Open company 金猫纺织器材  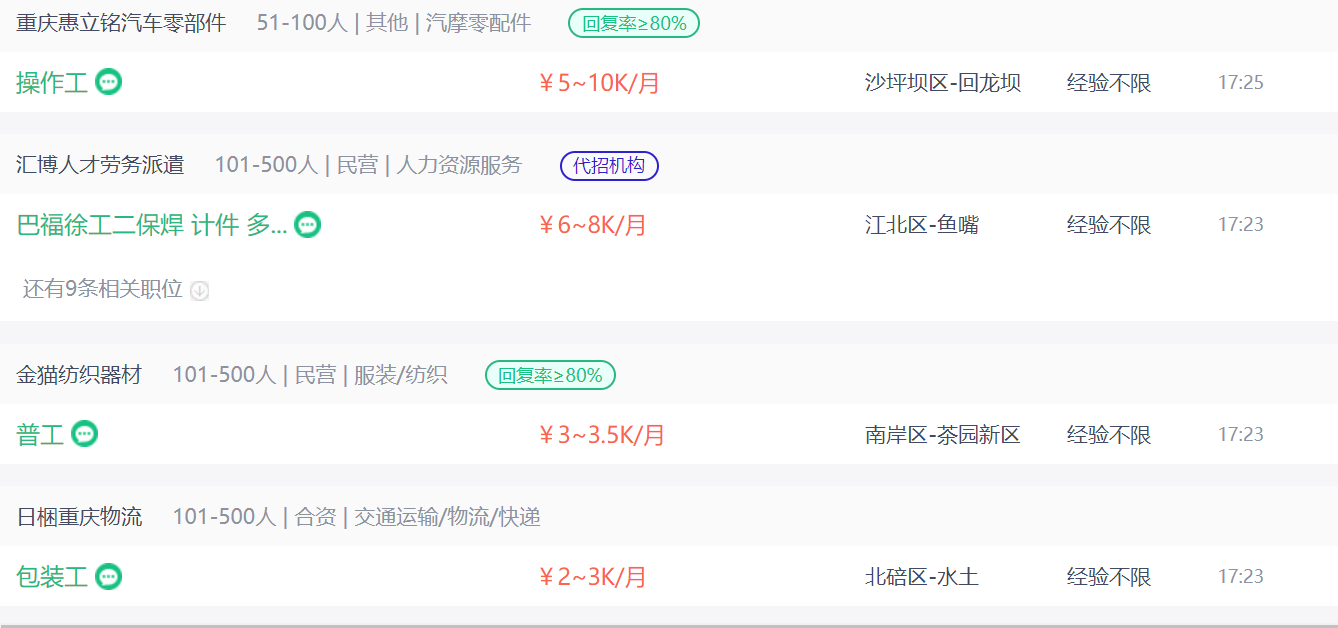[79, 375]
